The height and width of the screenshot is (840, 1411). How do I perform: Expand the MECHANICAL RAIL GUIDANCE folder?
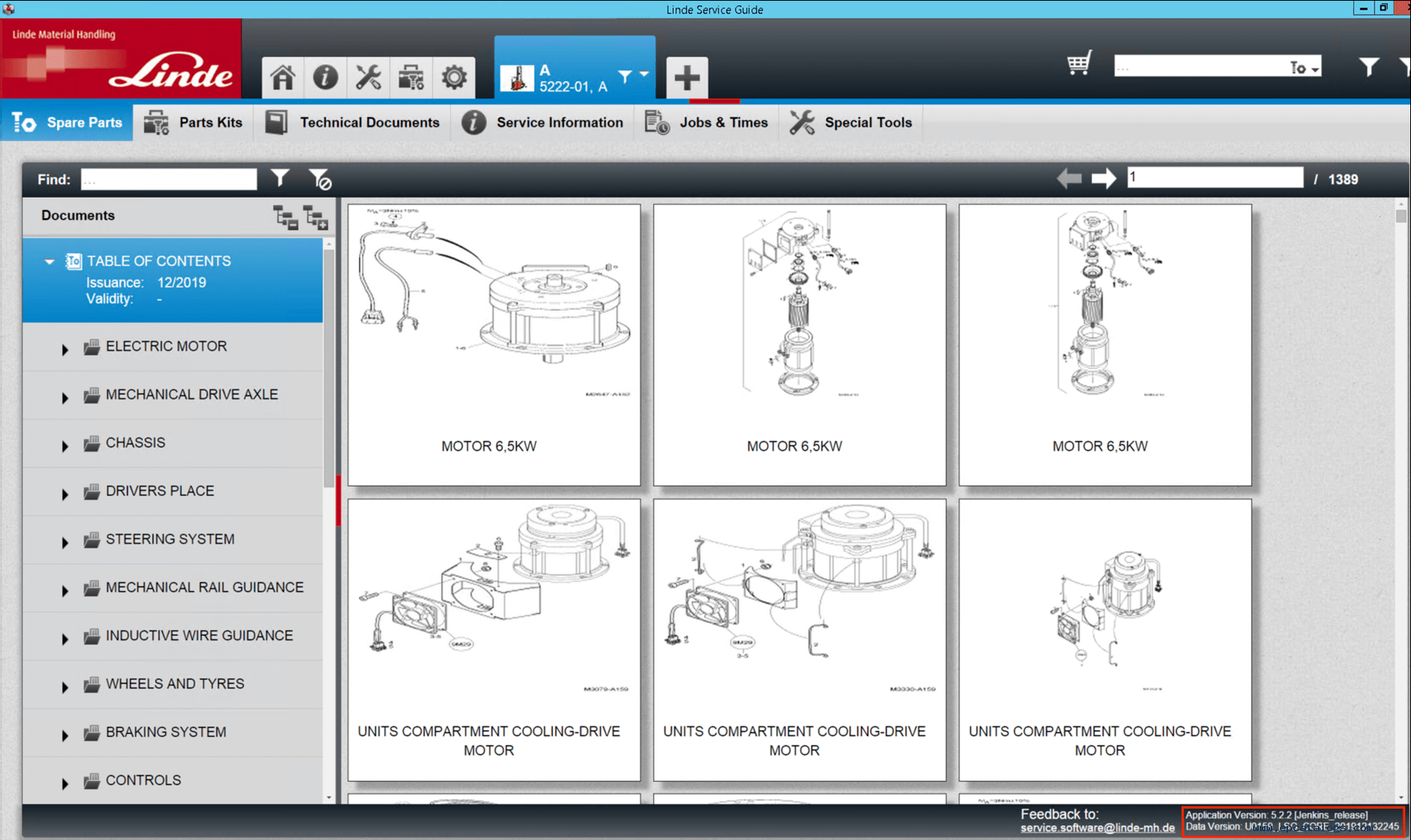tap(65, 590)
